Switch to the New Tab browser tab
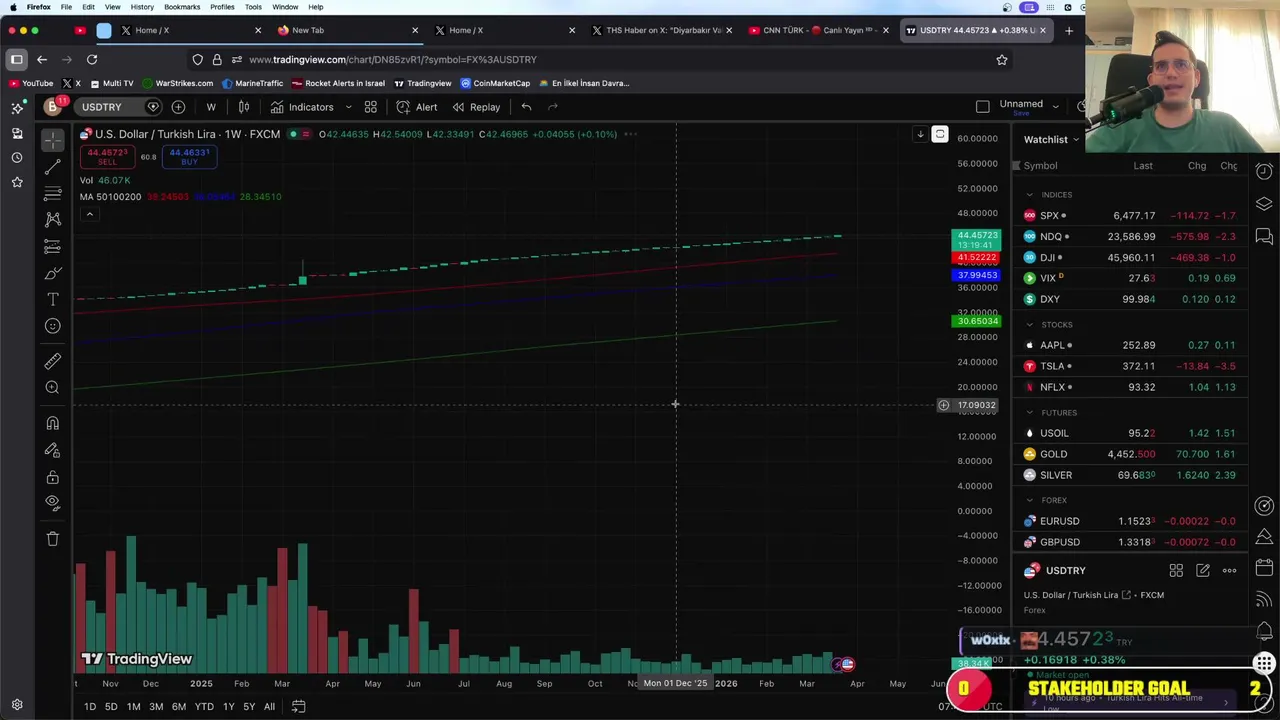The height and width of the screenshot is (720, 1280). tap(346, 30)
